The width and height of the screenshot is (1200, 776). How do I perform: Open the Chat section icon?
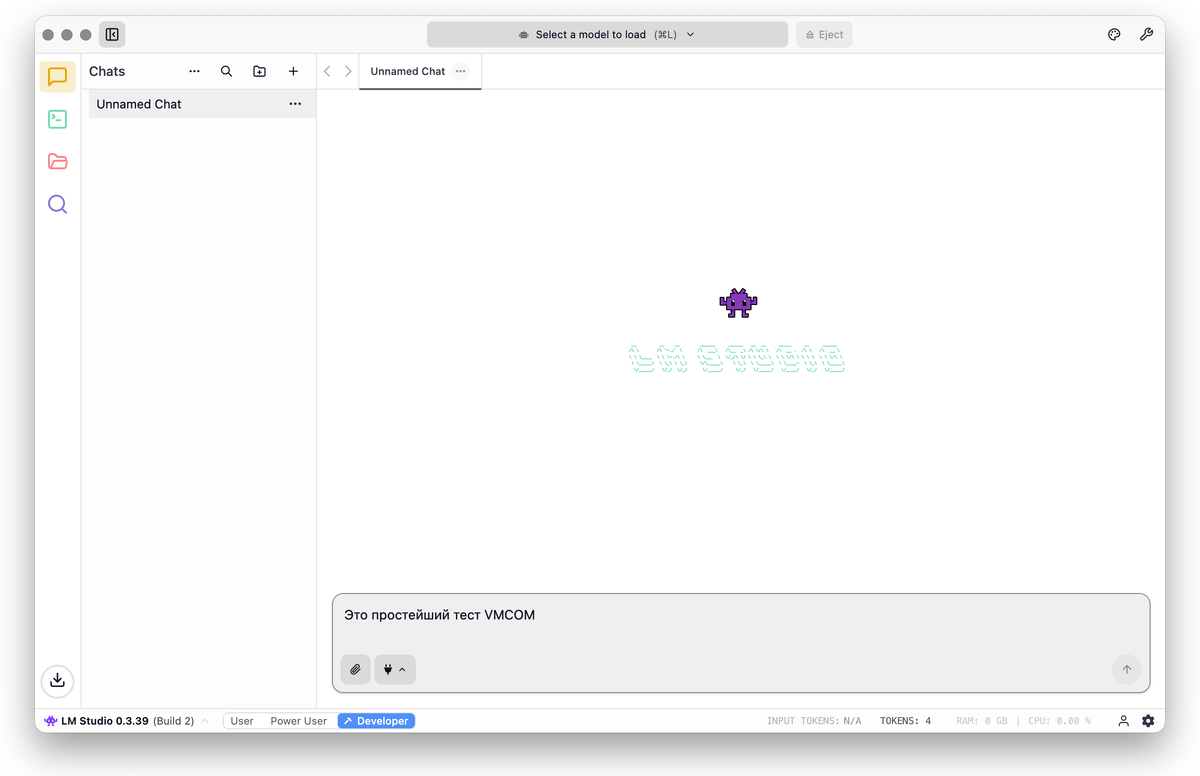click(x=58, y=76)
